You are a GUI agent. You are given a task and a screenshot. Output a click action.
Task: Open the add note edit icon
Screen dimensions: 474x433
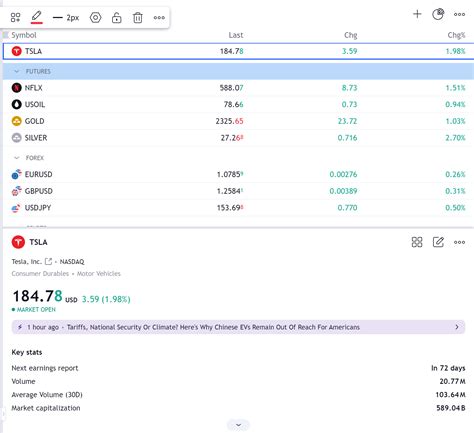coord(438,242)
